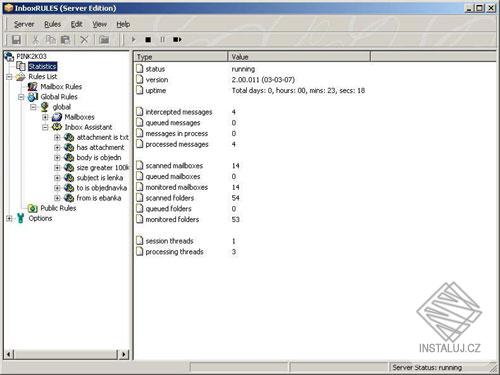Select the 'monitored folders' row
The width and height of the screenshot is (500, 375).
pos(172,219)
